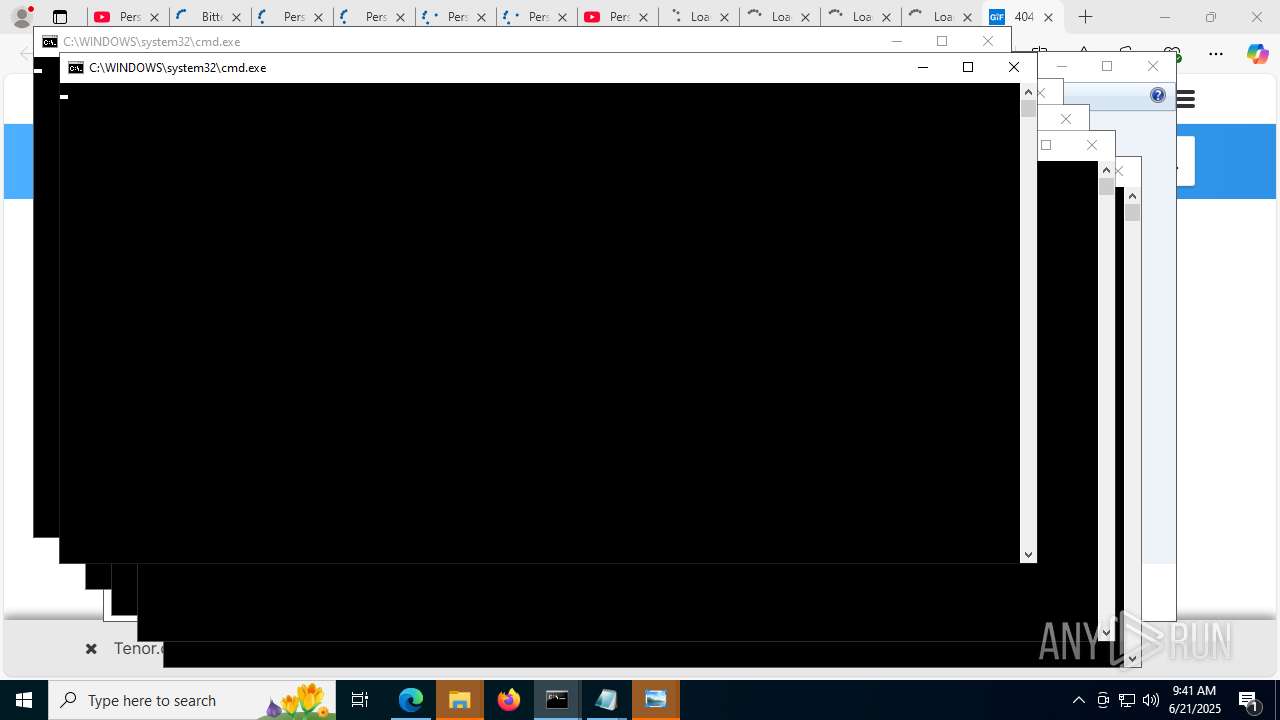Minimize the front cmd.exe window
Viewport: 1280px width, 720px height.
922,67
